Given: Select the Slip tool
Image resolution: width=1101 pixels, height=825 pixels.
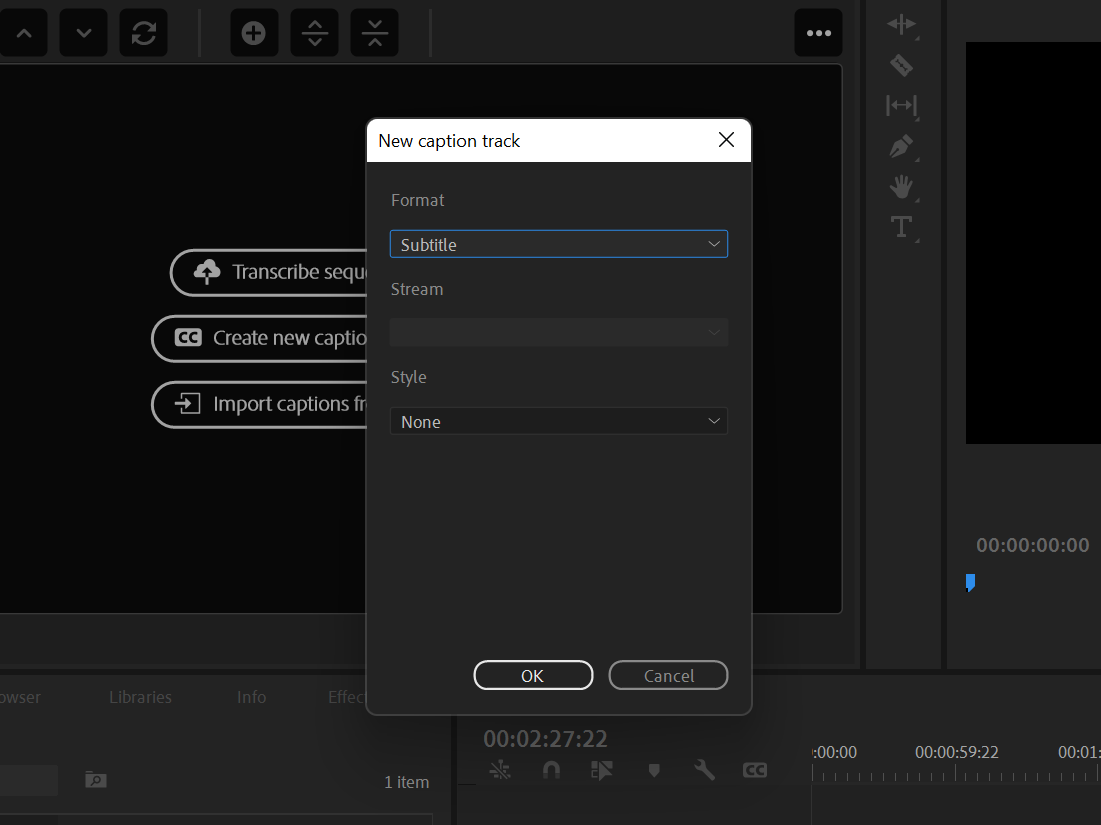Looking at the screenshot, I should point(901,105).
